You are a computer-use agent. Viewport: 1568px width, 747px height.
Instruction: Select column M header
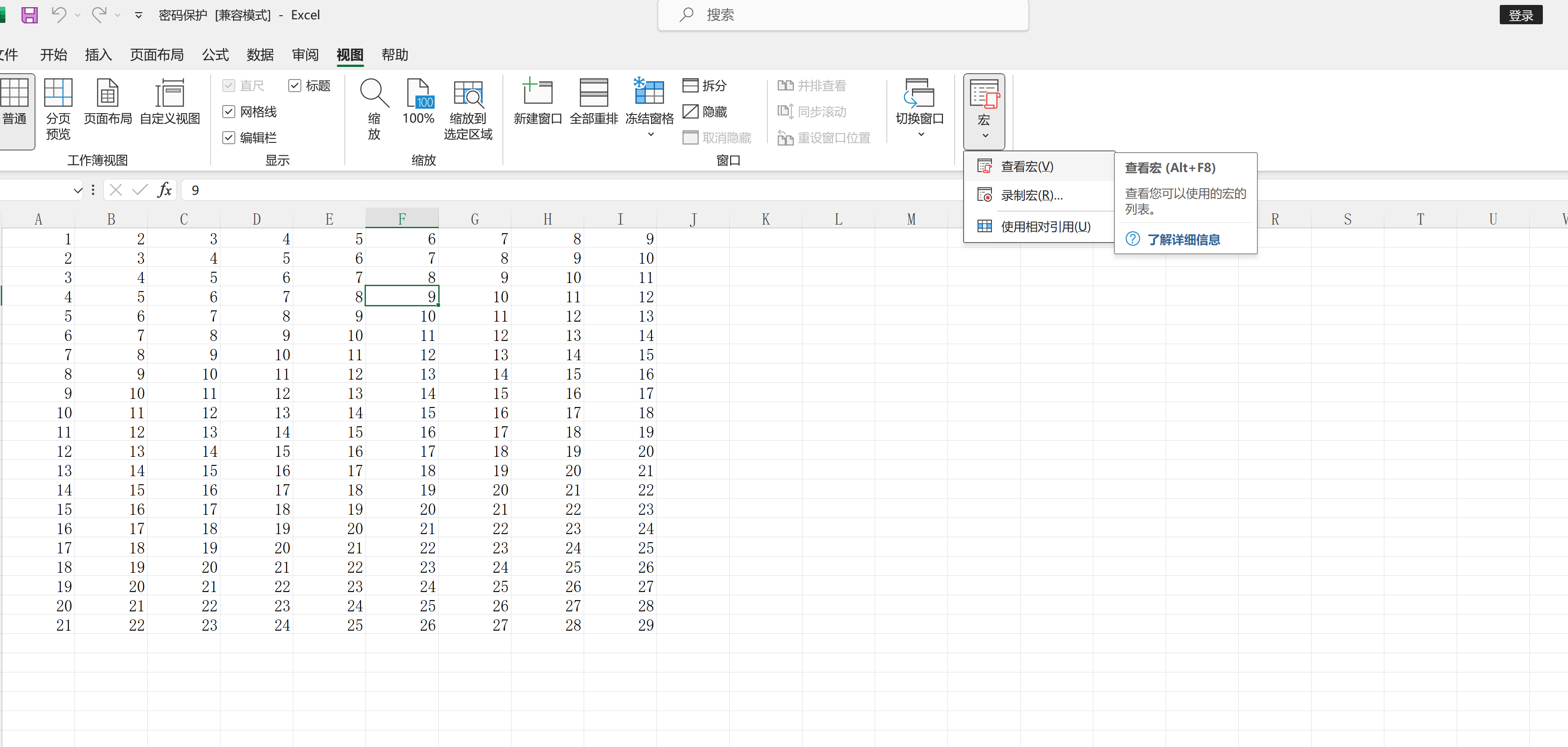pyautogui.click(x=911, y=219)
